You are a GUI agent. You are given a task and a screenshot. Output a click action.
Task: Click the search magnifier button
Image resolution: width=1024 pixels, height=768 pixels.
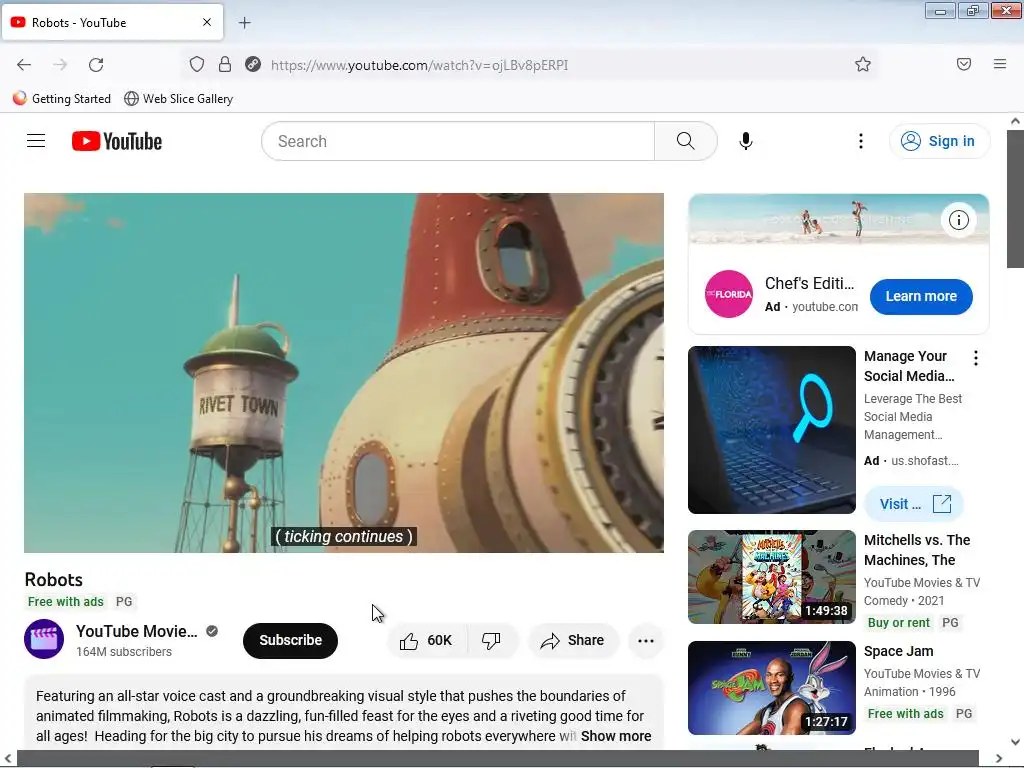tap(686, 141)
